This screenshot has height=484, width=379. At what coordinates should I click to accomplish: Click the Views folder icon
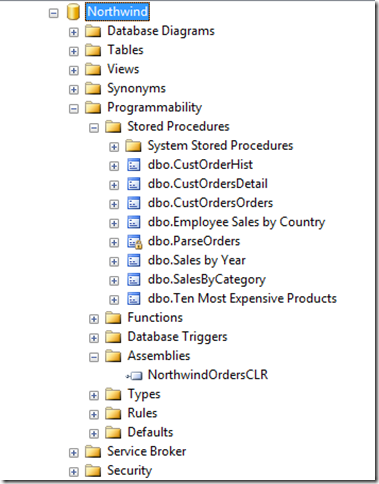(x=93, y=69)
